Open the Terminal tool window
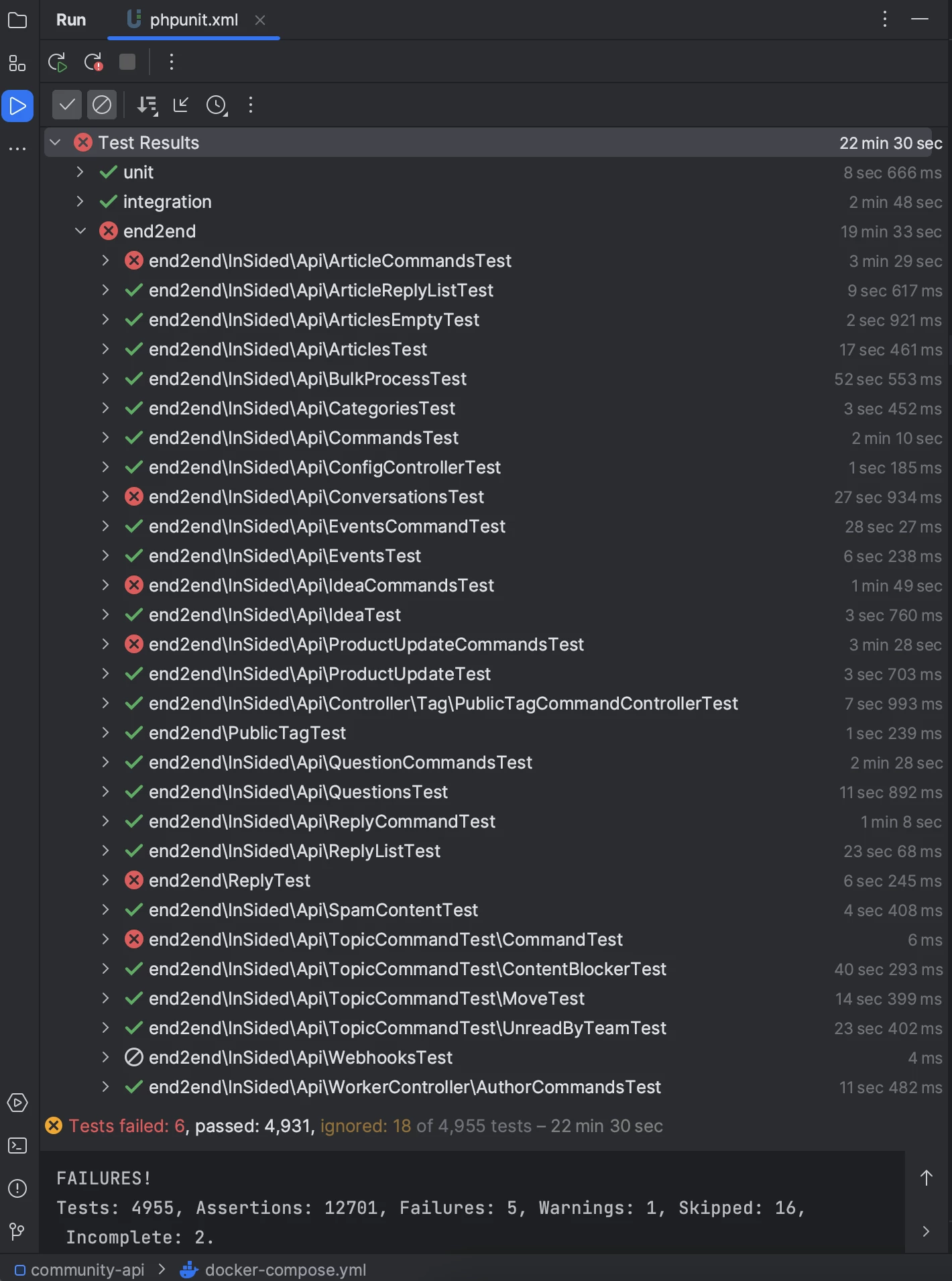Screen dimensions: 952x1281 [x=17, y=1146]
